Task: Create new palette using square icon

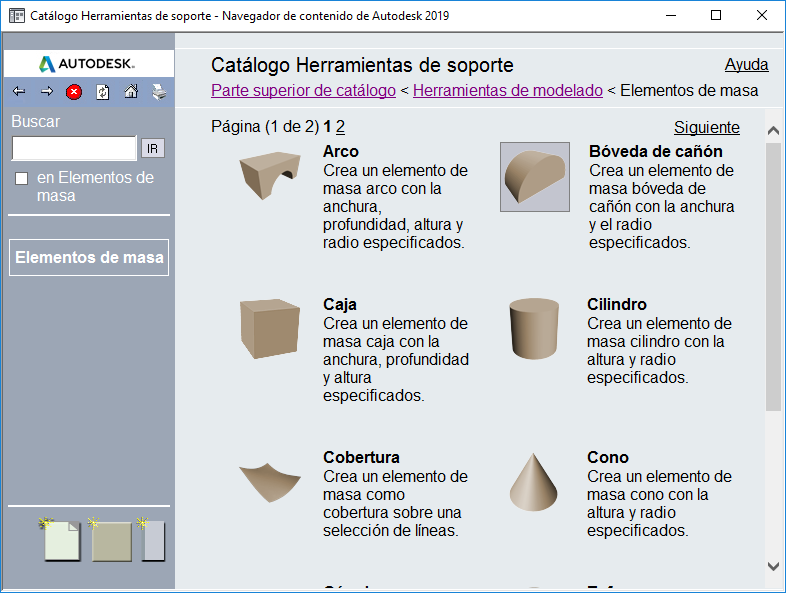Action: (111, 540)
